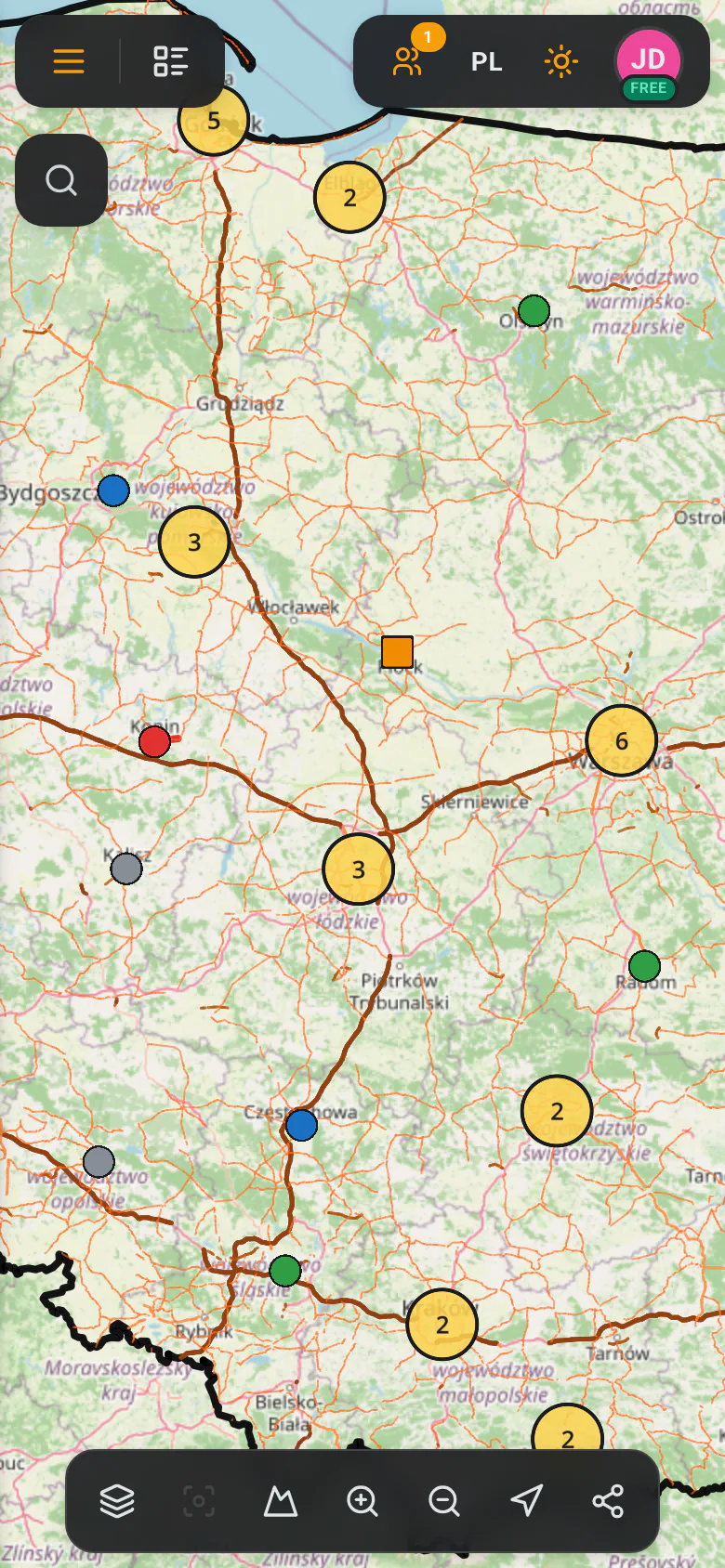Zoom in on the map
Image resolution: width=725 pixels, height=1568 pixels.
click(x=362, y=1500)
